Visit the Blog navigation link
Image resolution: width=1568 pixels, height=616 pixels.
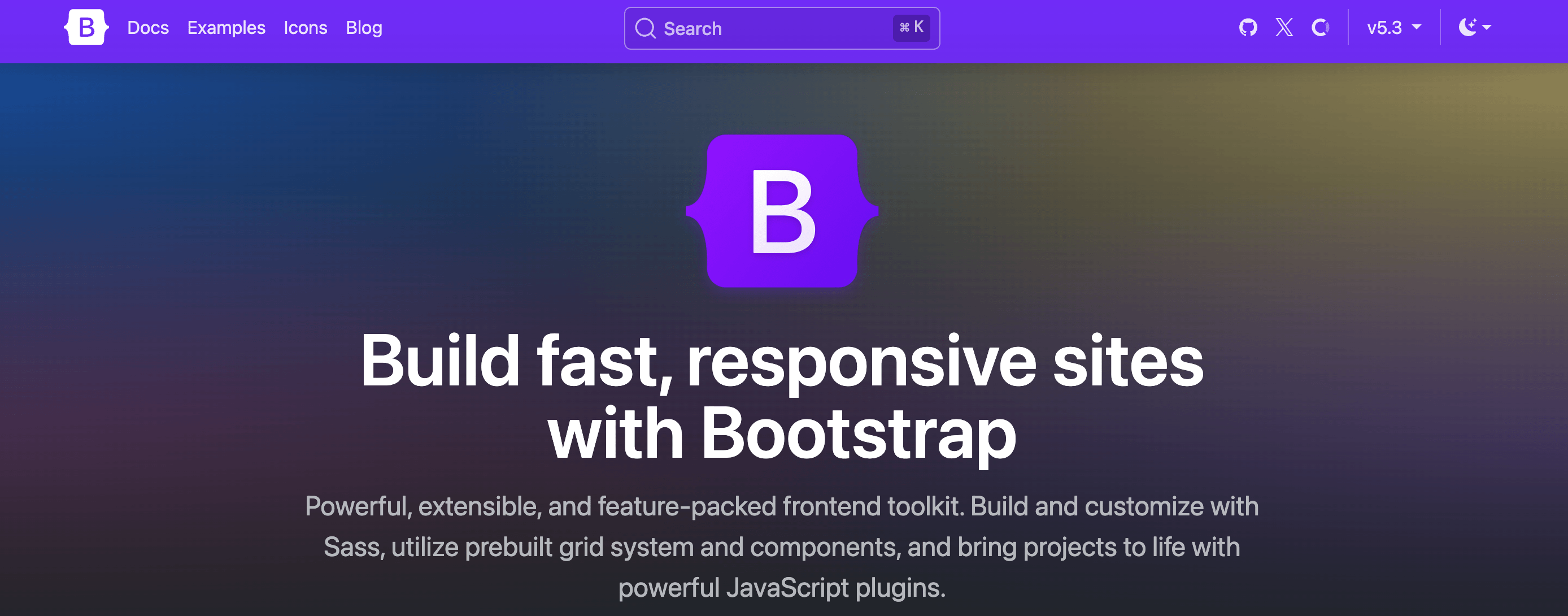tap(364, 28)
